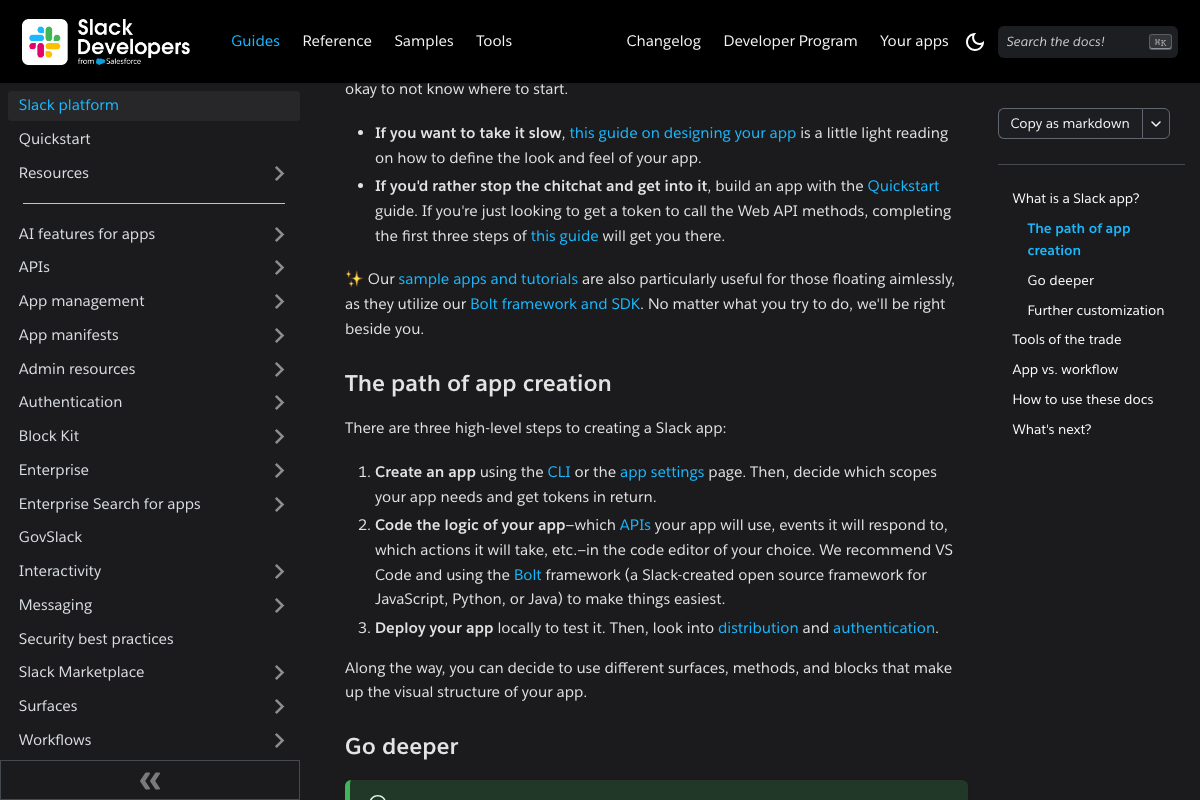1200x800 pixels.
Task: Expand Block Kit chevron
Action: coord(279,436)
